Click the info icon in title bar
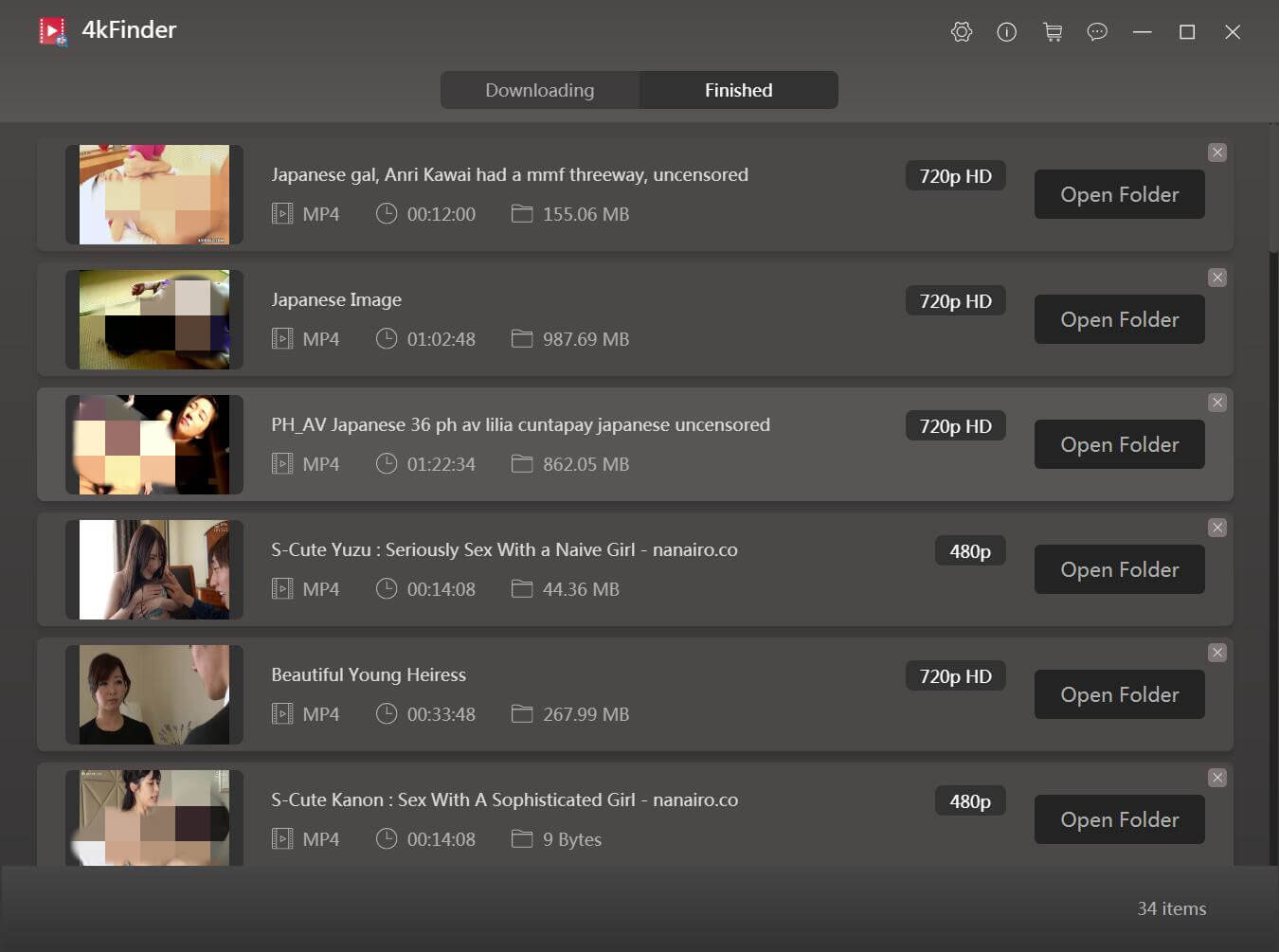The image size is (1279, 952). [1006, 32]
